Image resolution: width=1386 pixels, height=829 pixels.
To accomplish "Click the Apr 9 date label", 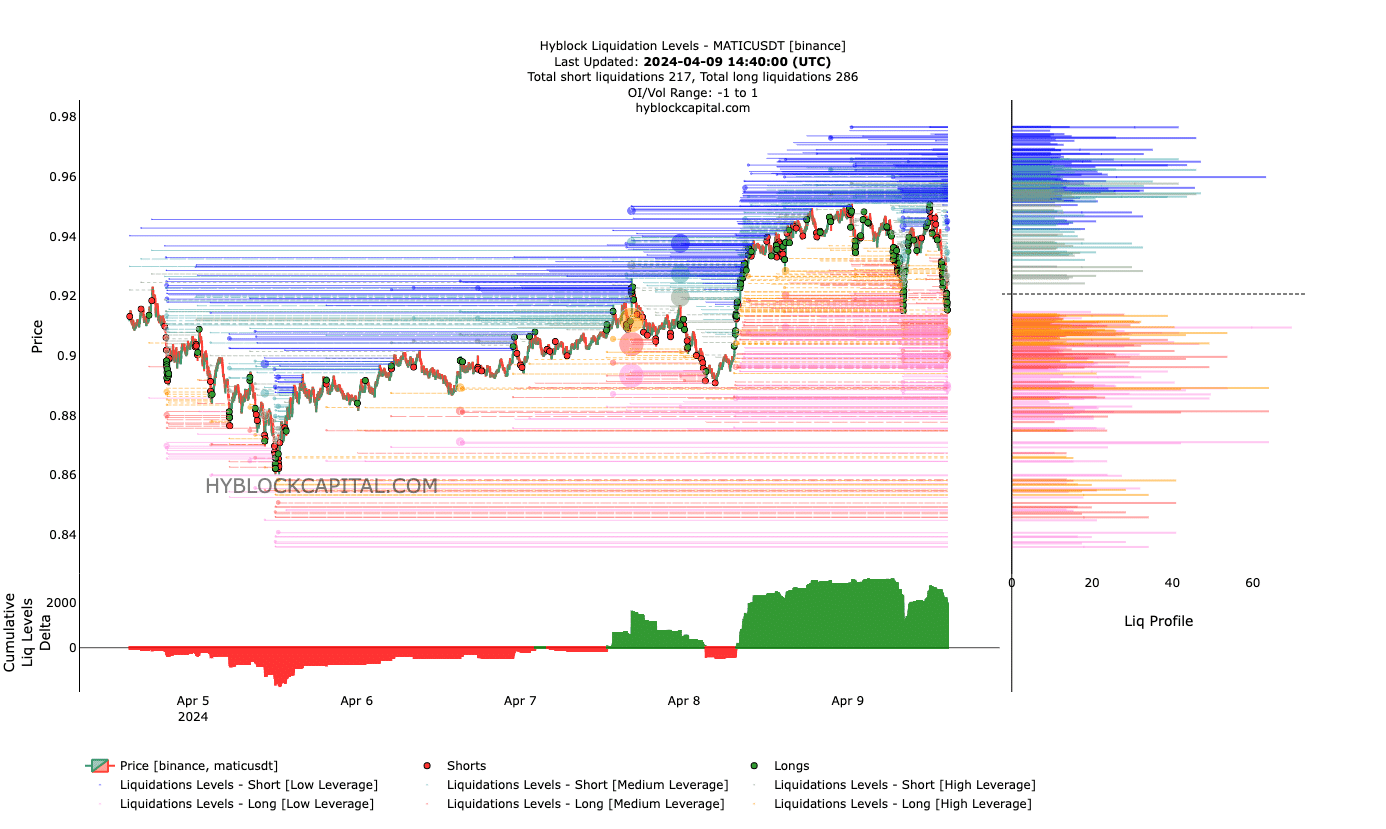I will point(848,701).
